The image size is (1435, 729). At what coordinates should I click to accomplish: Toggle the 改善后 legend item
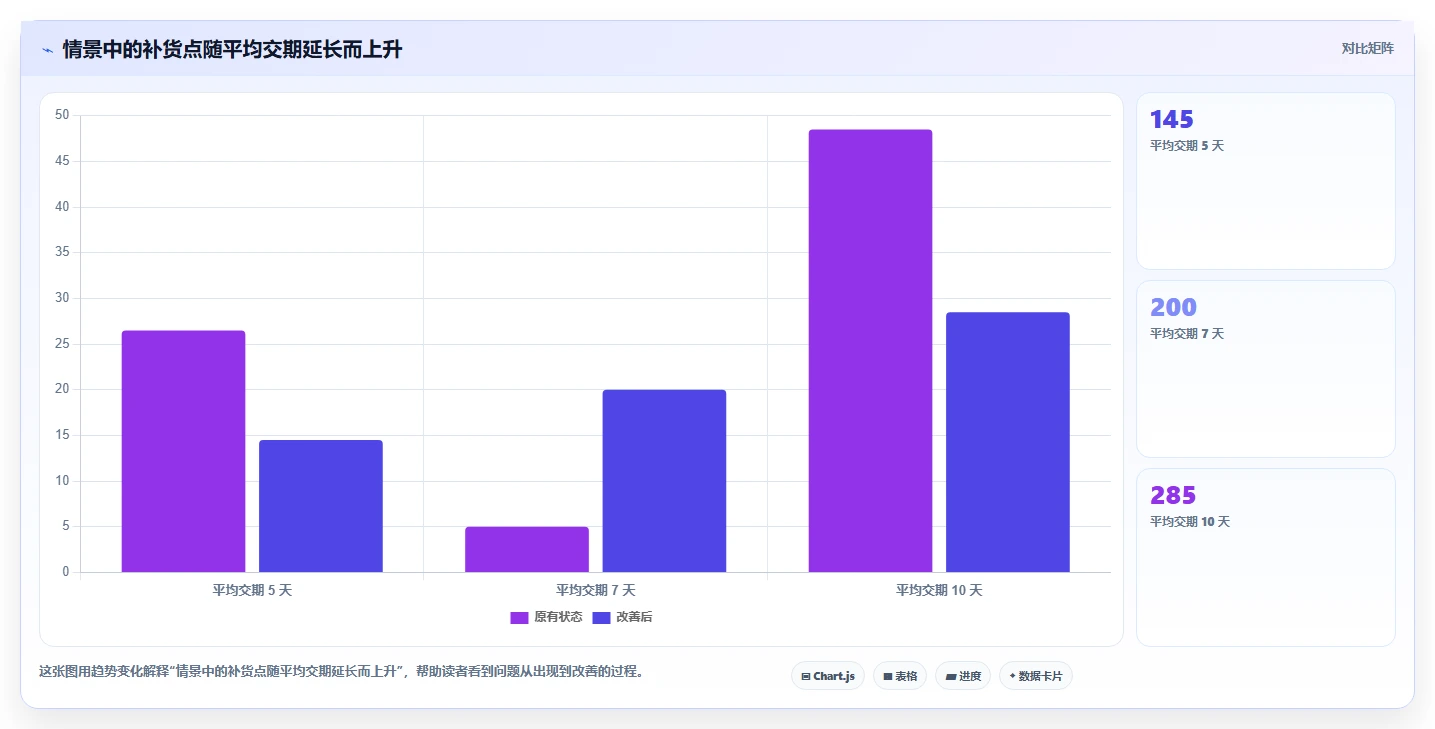point(622,617)
